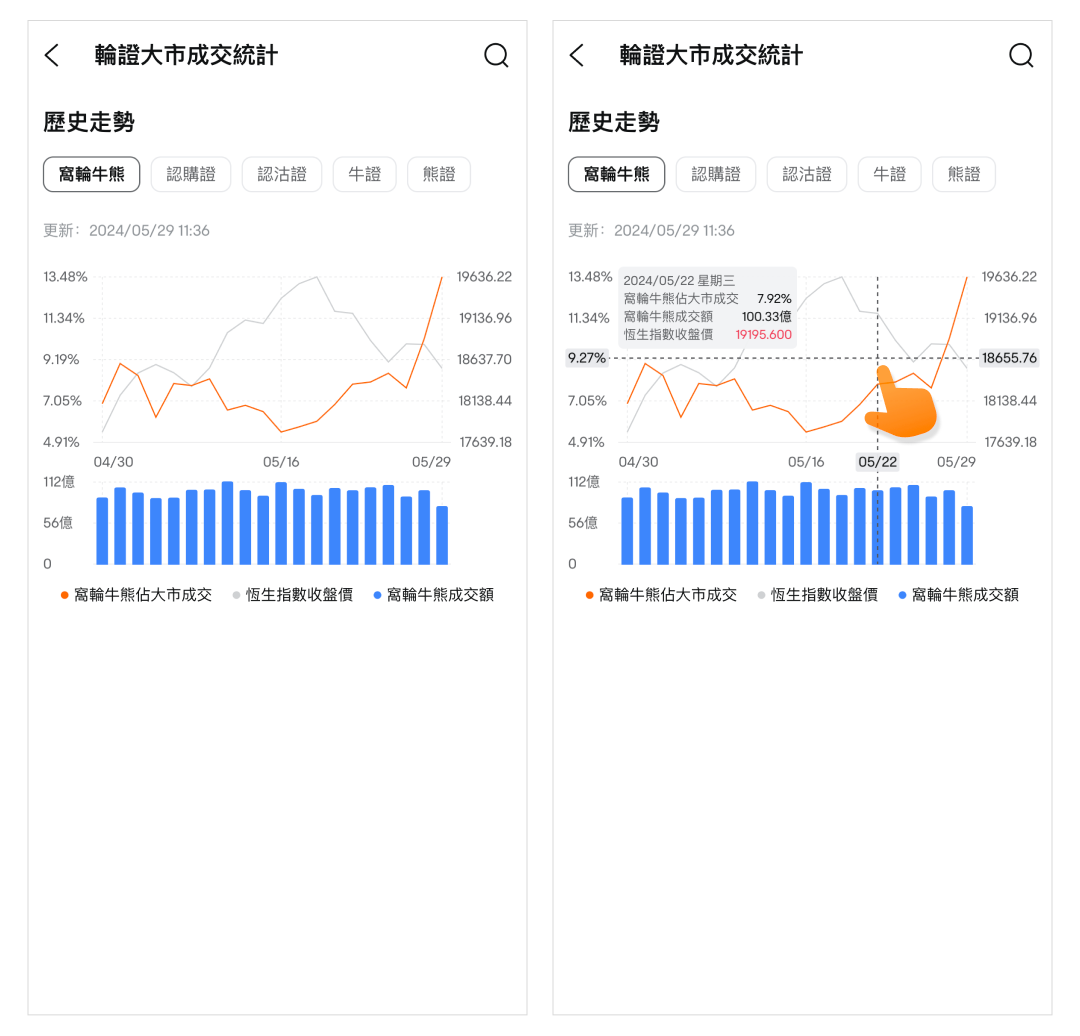Tap the 18655.76 crosshair value label
This screenshot has width=1080, height=1036.
coord(1009,358)
